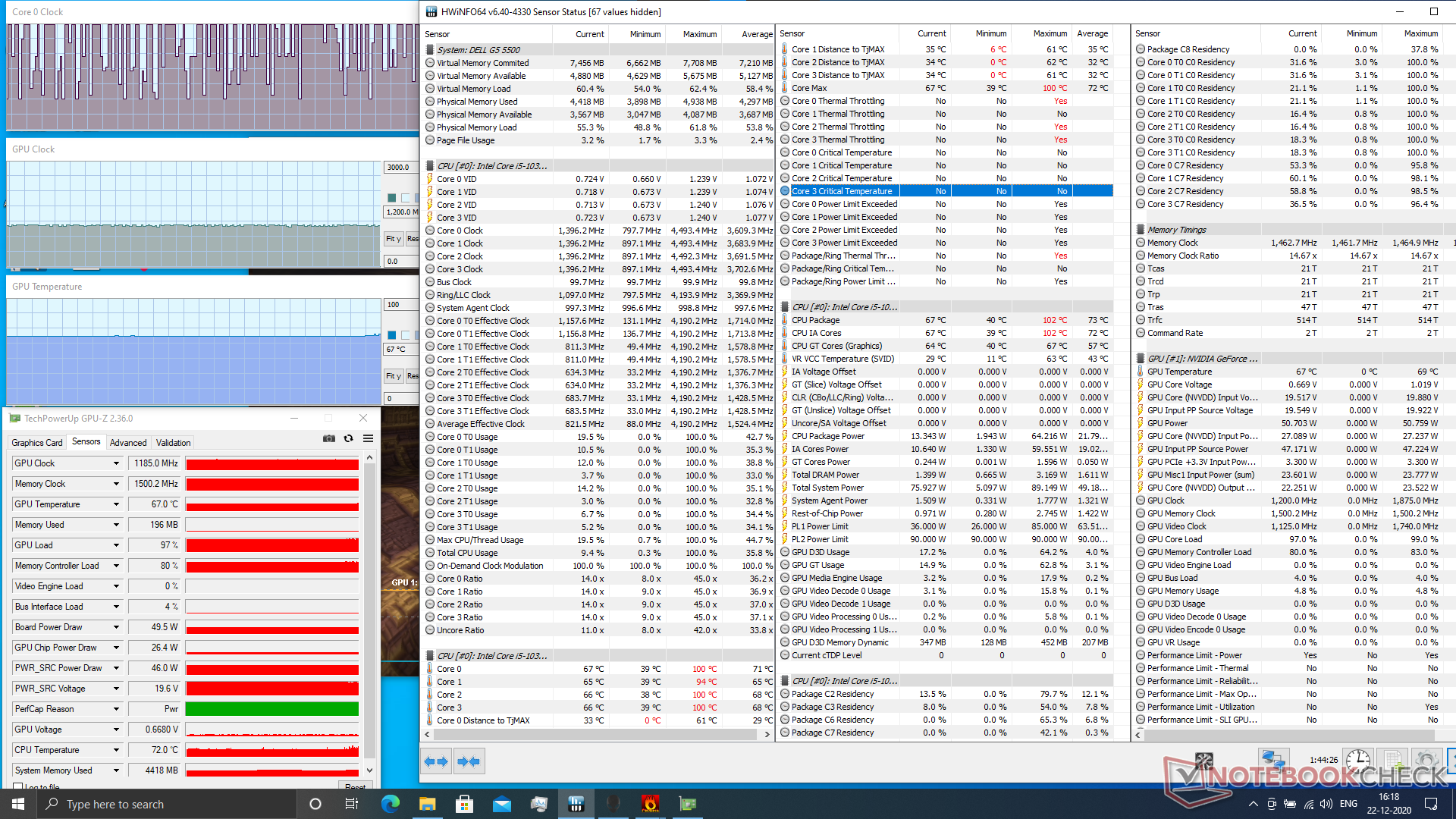Click the GPU-Z refresh icon
This screenshot has height=819, width=1456.
coord(348,438)
